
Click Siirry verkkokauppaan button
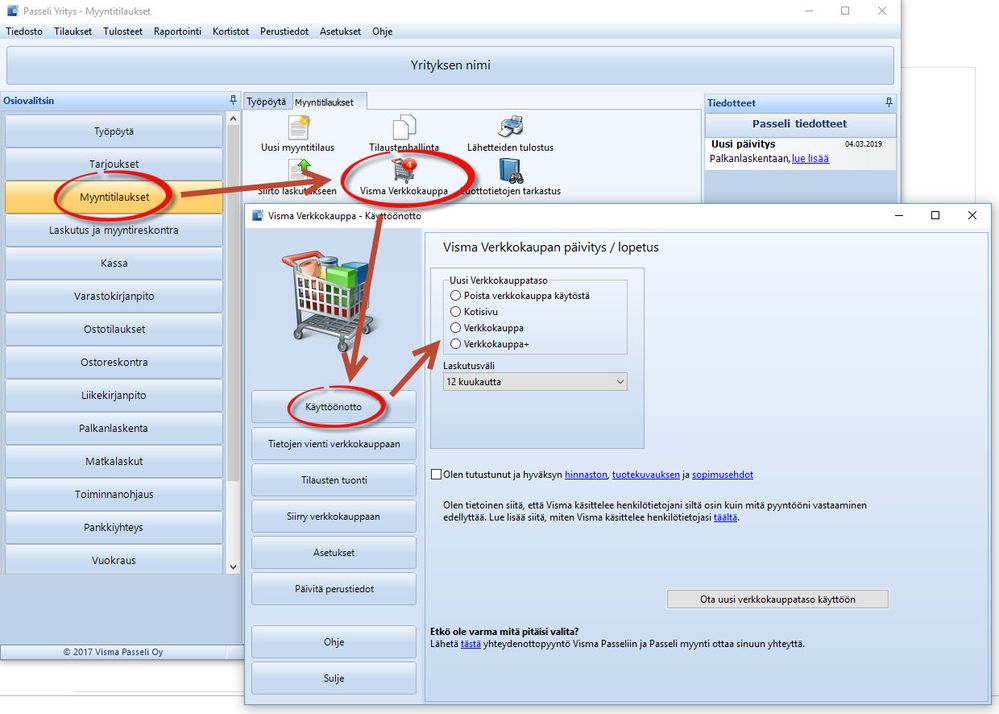334,517
